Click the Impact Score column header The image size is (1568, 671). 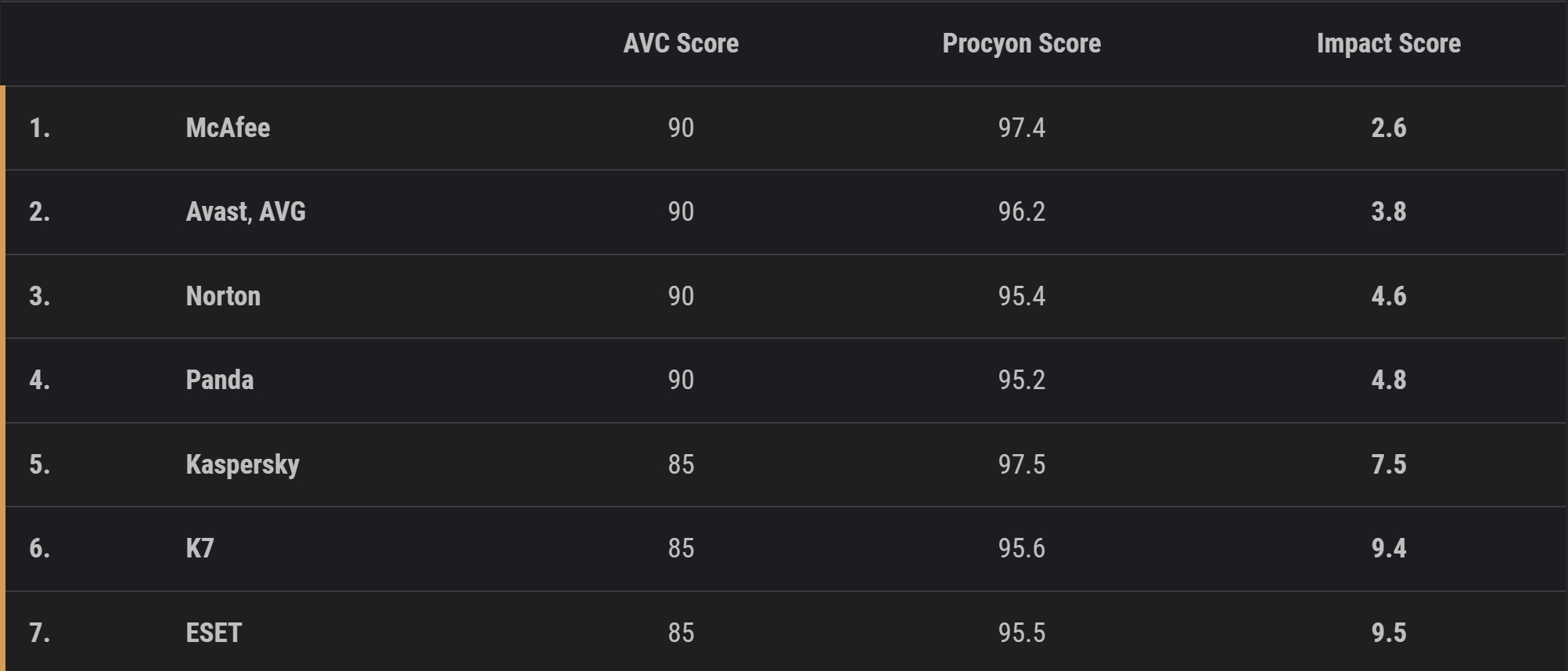click(x=1388, y=43)
